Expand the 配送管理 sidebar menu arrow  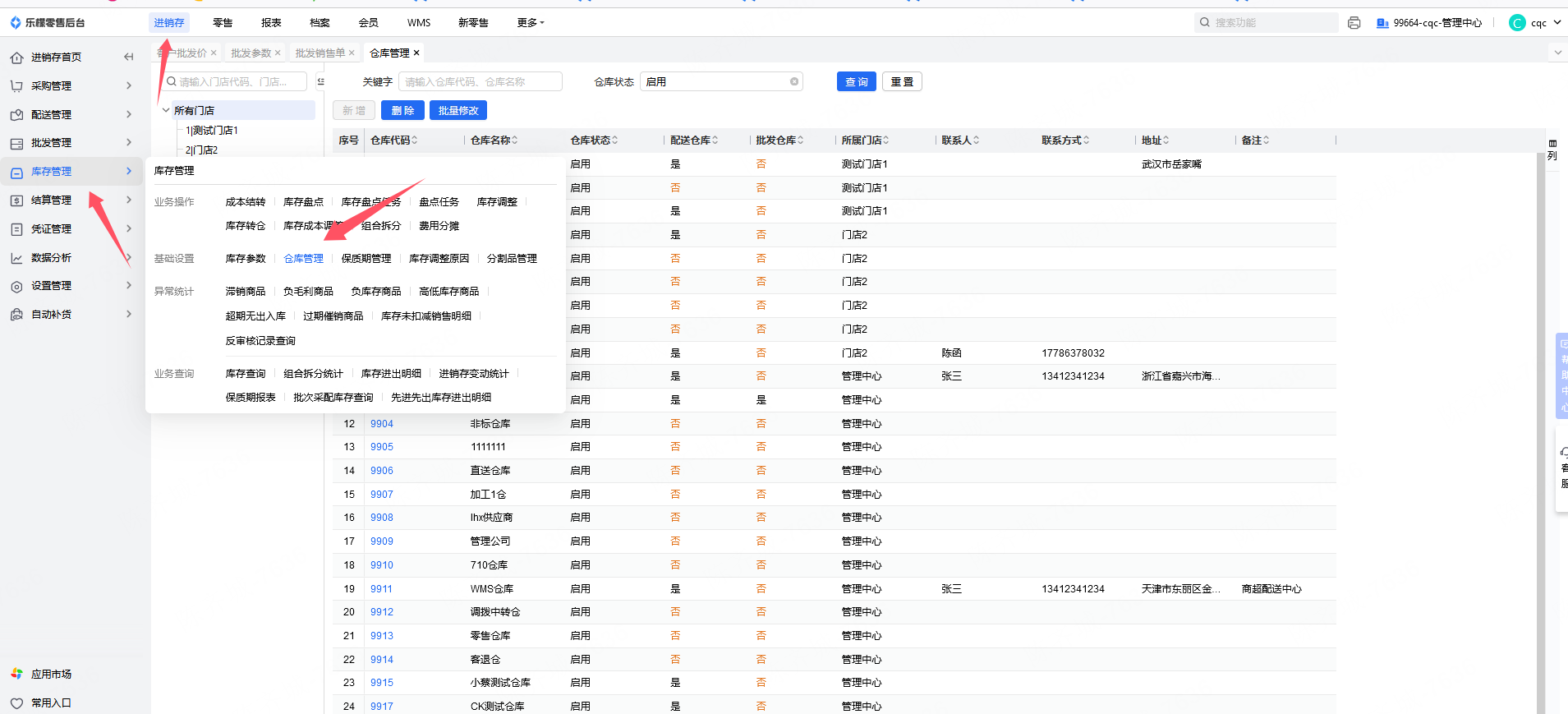pos(129,114)
